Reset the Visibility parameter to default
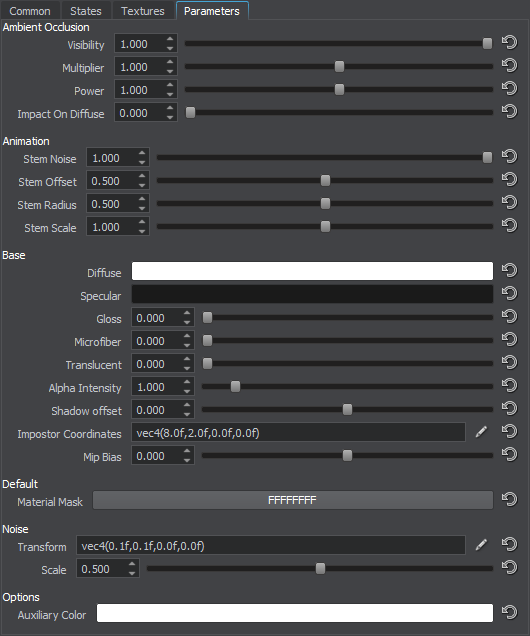530x636 pixels. coord(509,42)
